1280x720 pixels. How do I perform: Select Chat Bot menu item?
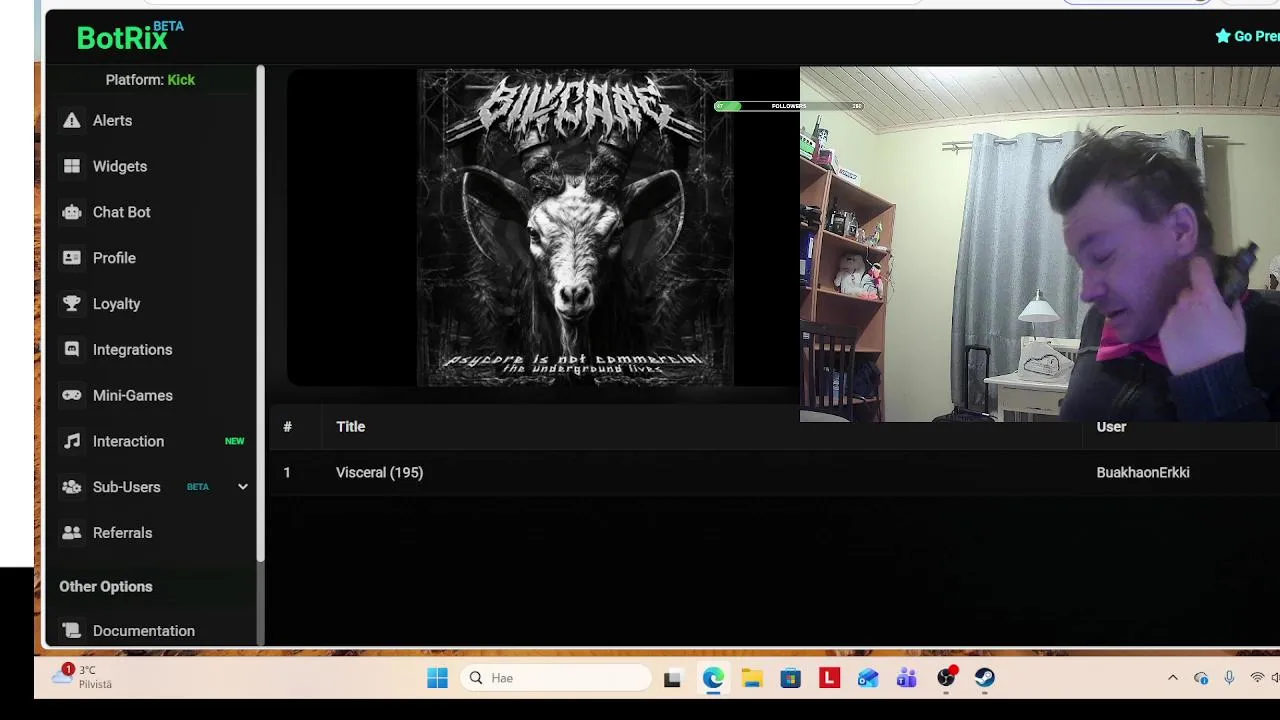122,212
